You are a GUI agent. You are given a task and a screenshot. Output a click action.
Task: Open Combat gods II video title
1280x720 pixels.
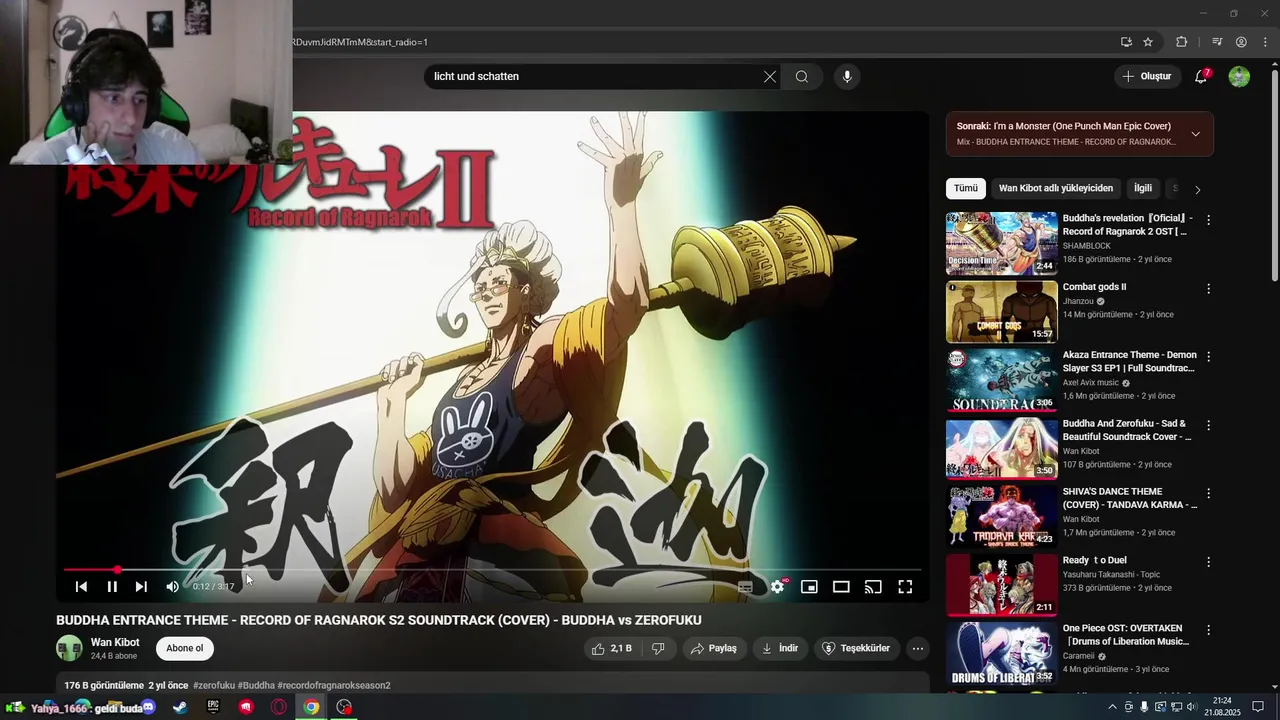[1094, 287]
